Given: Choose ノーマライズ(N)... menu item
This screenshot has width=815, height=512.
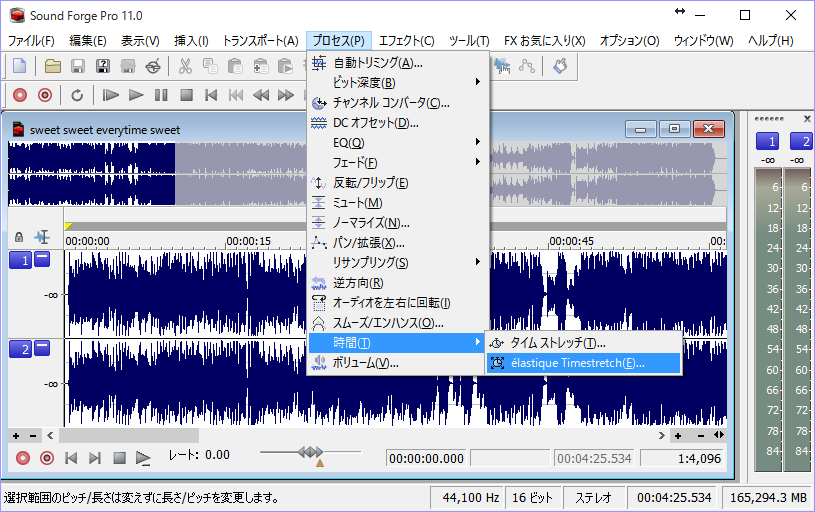Looking at the screenshot, I should pos(398,223).
